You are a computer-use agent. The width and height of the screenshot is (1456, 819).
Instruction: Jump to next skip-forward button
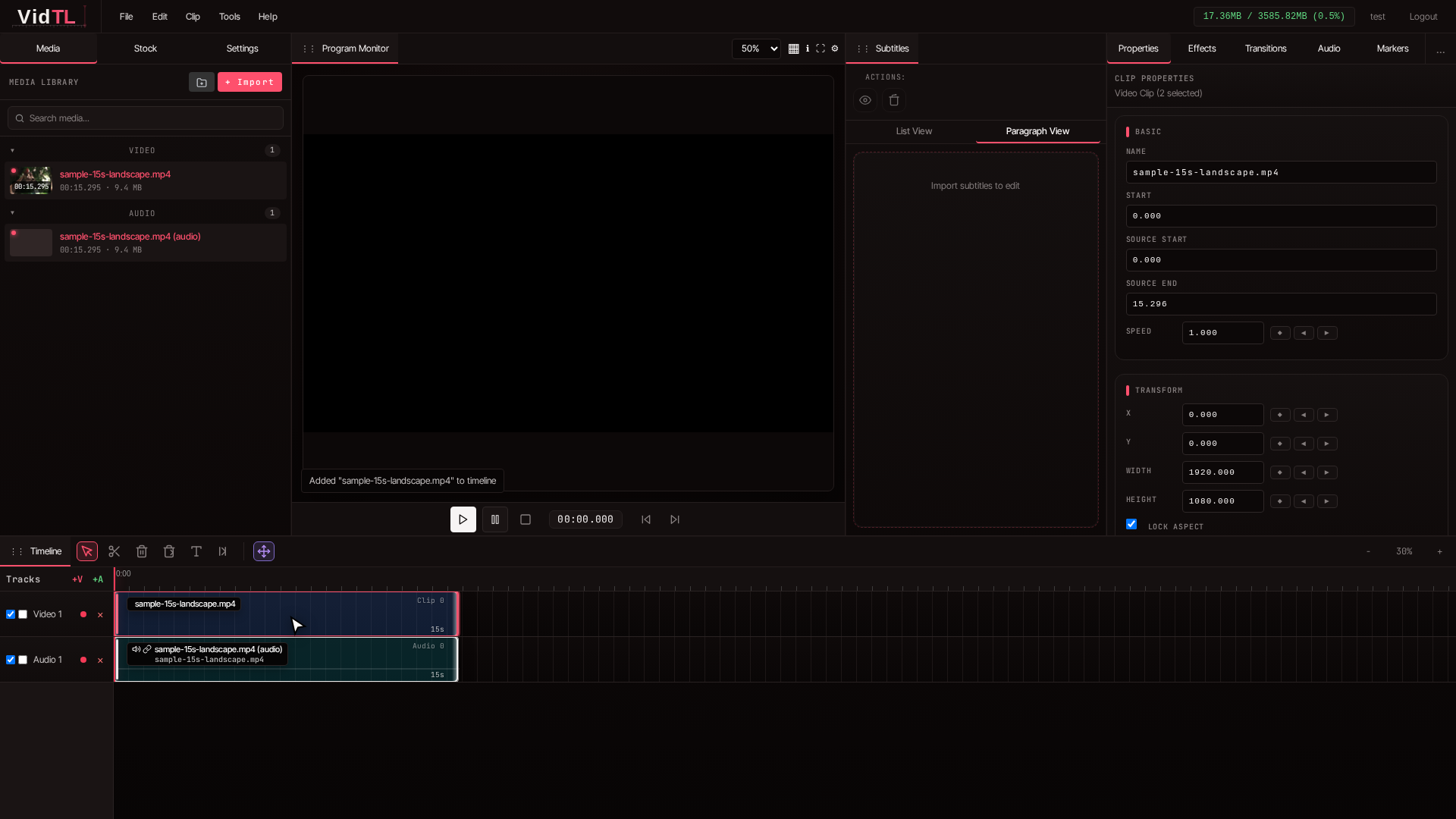coord(675,519)
